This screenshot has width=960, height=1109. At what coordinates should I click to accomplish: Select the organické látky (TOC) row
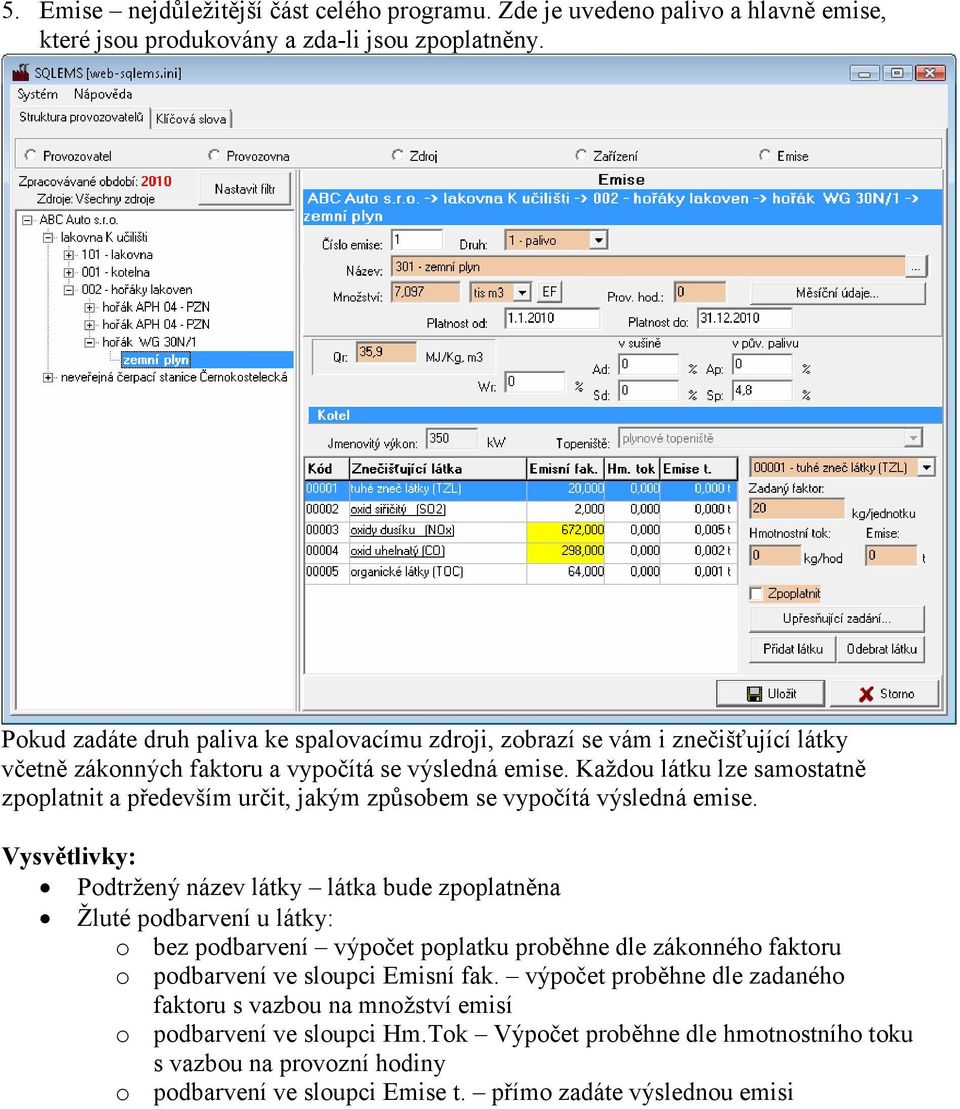click(x=521, y=571)
